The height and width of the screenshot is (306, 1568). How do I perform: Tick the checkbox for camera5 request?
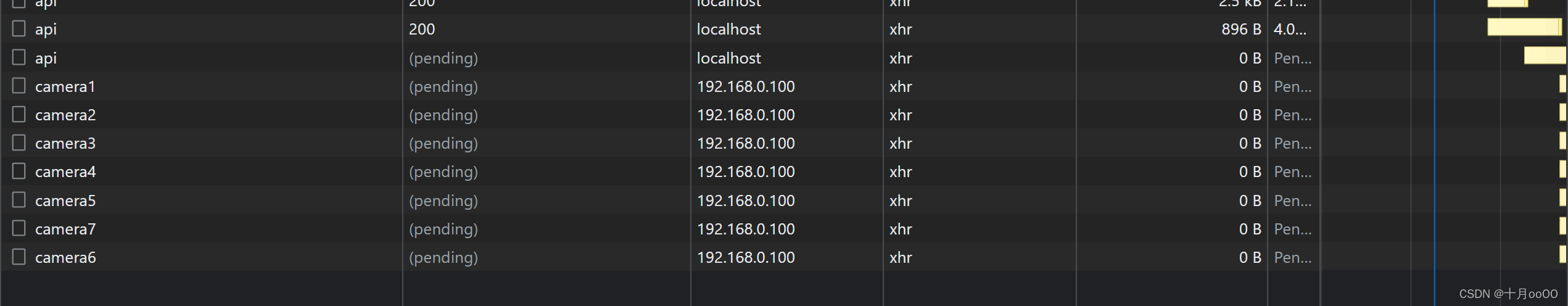[x=19, y=200]
